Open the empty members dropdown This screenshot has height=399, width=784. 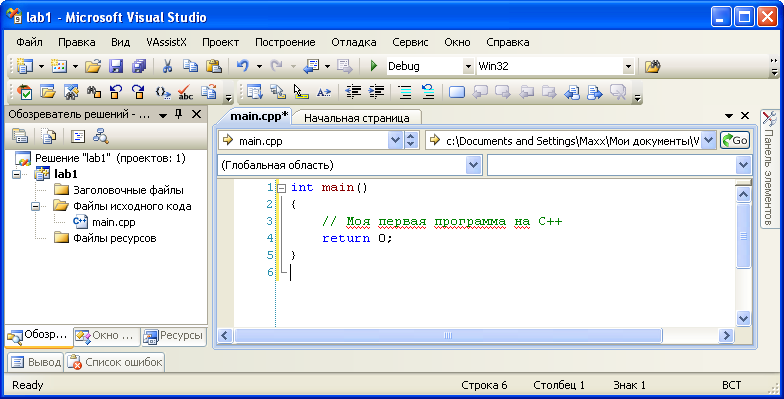point(743,165)
